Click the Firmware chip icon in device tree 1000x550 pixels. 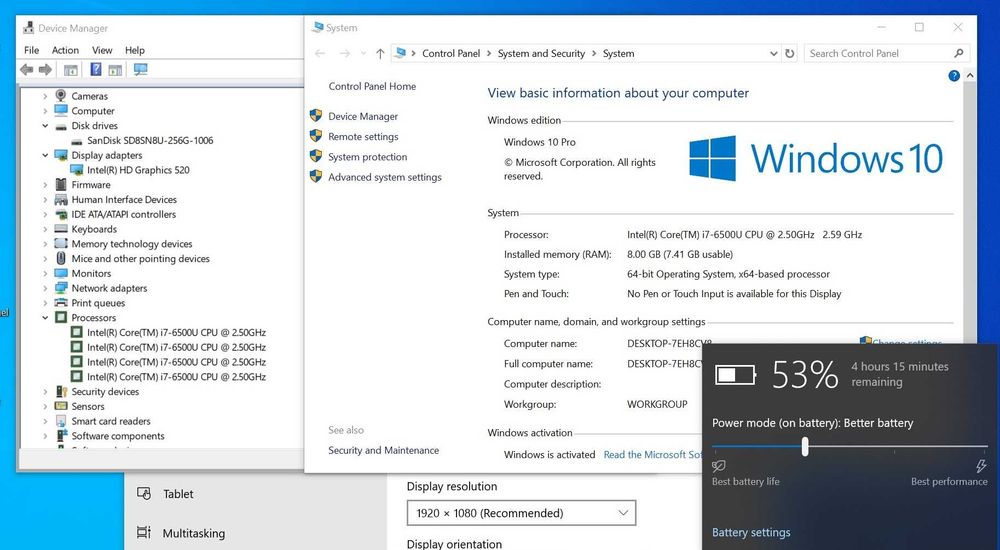coord(61,184)
